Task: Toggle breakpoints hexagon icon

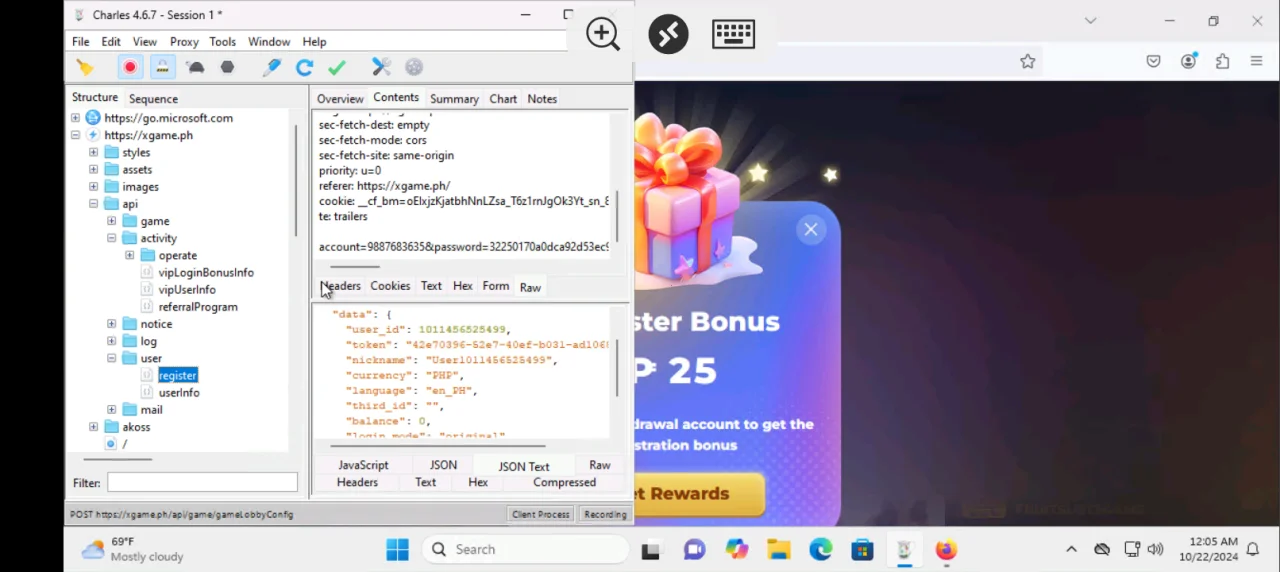Action: tap(227, 67)
